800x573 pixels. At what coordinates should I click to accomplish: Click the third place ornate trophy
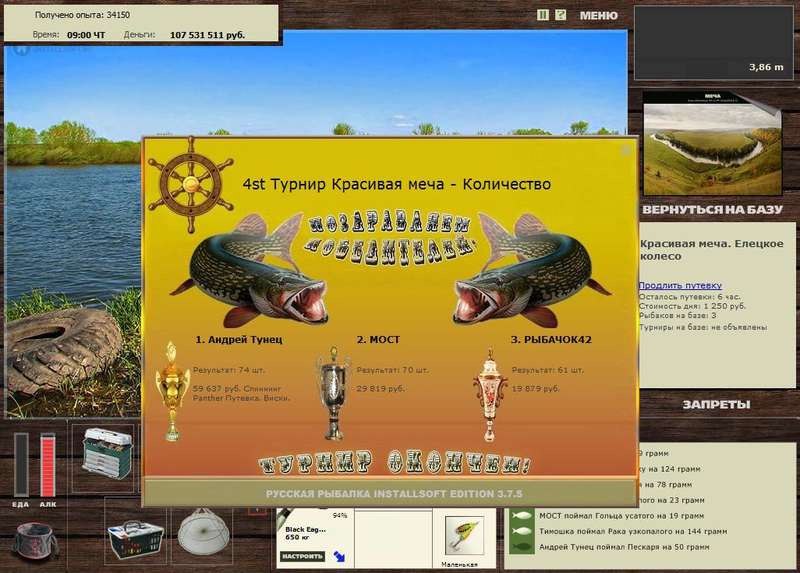(x=490, y=395)
